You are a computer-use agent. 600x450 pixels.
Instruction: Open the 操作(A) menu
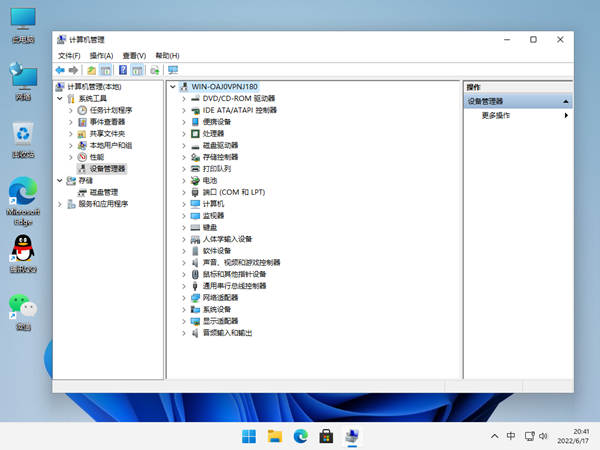[x=101, y=55]
